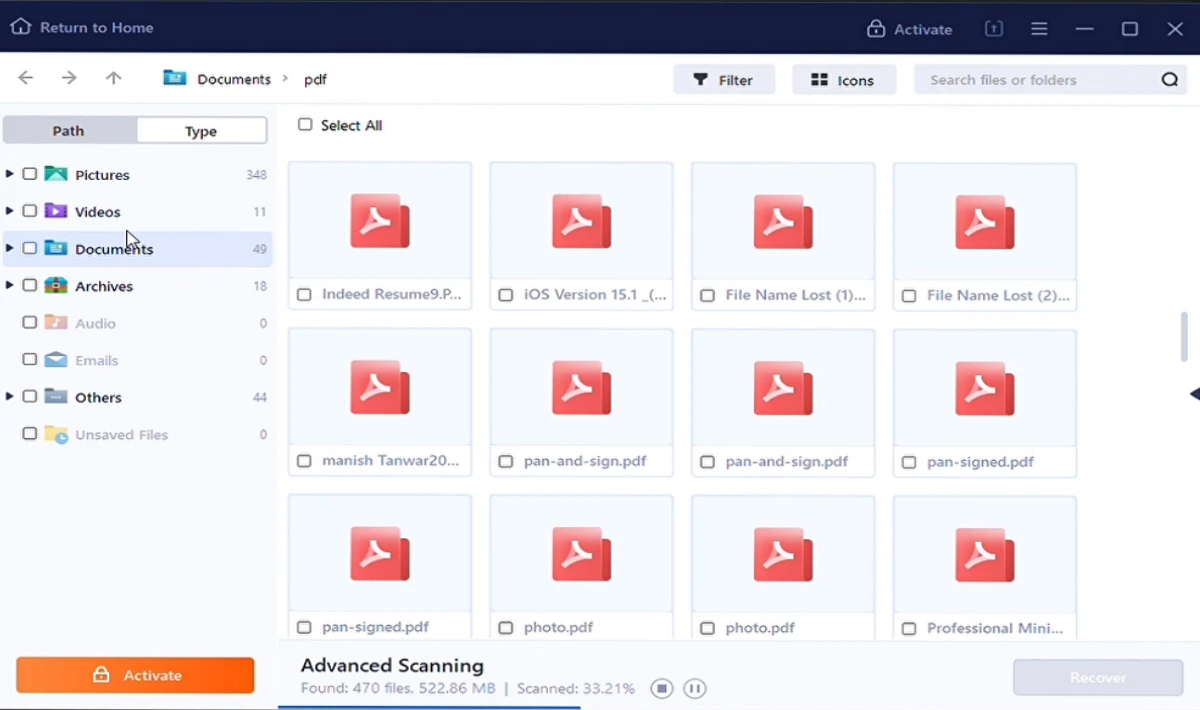Expand the Documents tree item

[9, 248]
